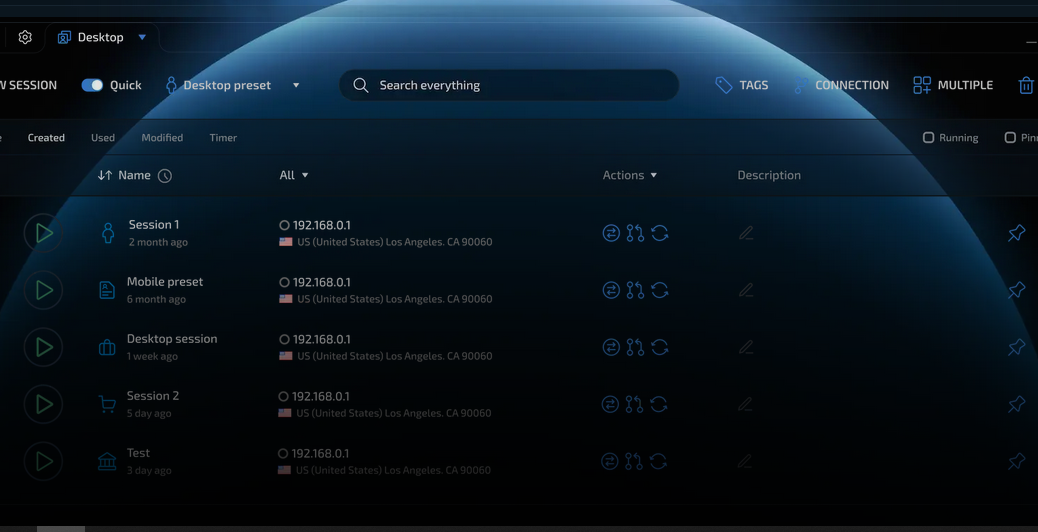Image resolution: width=1038 pixels, height=532 pixels.
Task: Enable the Running checkbox filter
Action: 928,138
